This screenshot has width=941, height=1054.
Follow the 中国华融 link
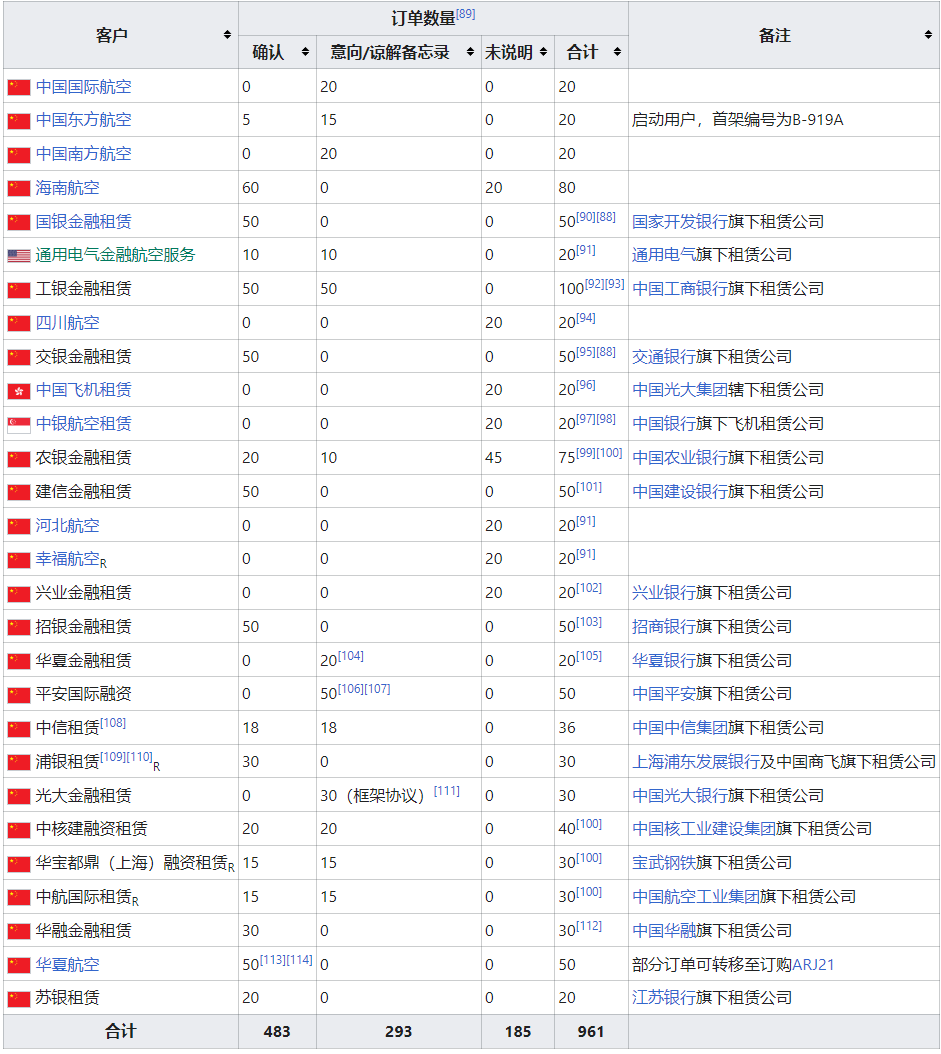point(663,931)
